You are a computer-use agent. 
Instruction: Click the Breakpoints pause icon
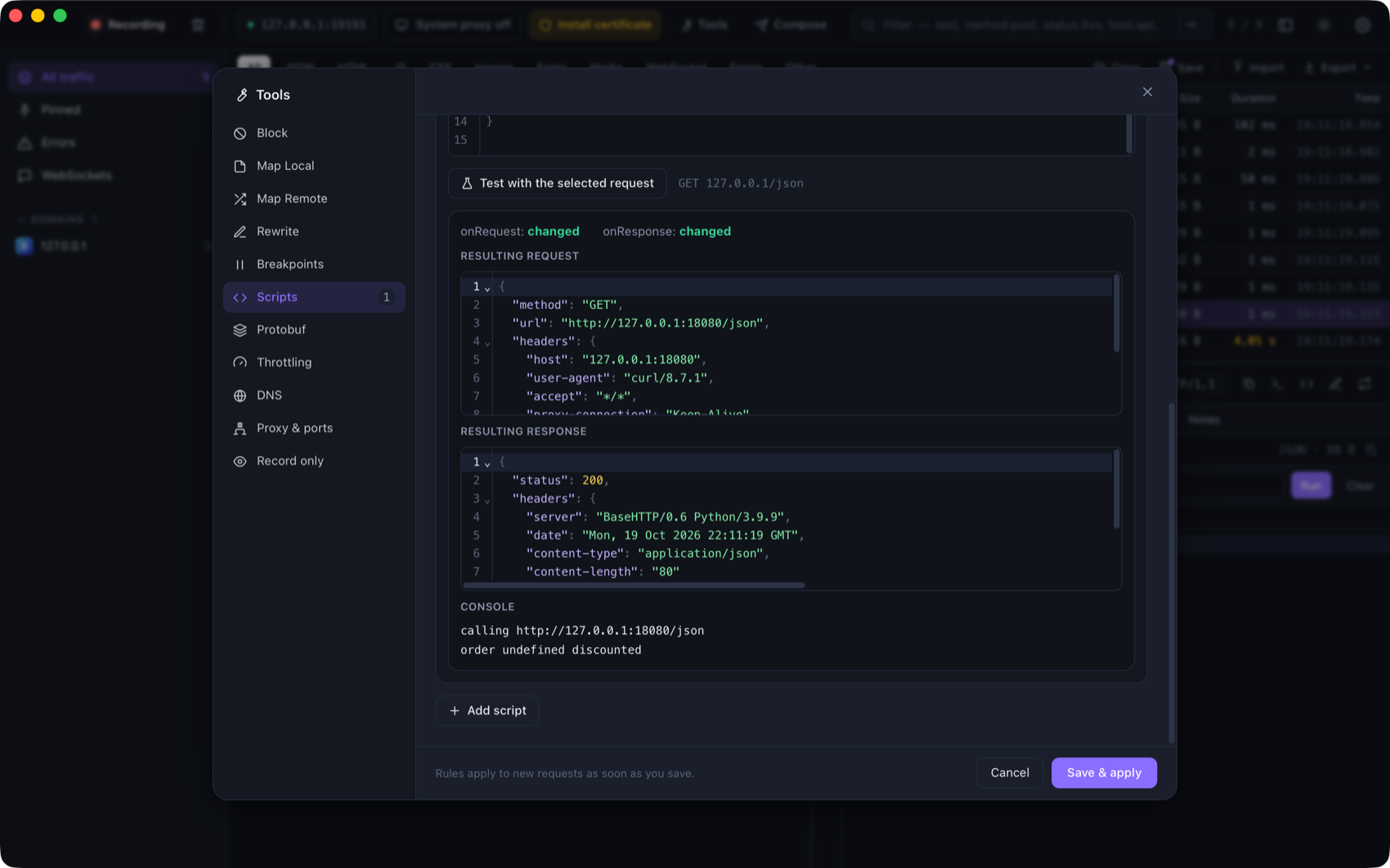(x=240, y=264)
